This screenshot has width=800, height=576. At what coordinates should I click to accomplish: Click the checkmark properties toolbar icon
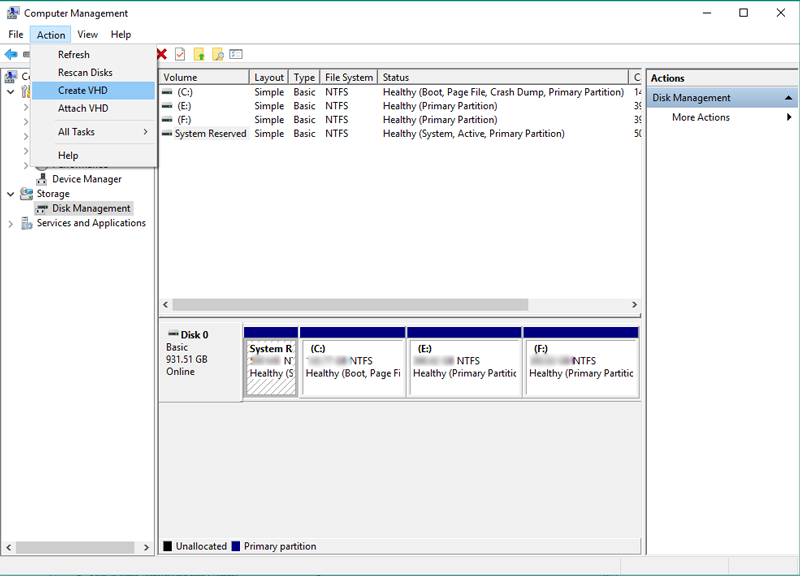pyautogui.click(x=180, y=54)
